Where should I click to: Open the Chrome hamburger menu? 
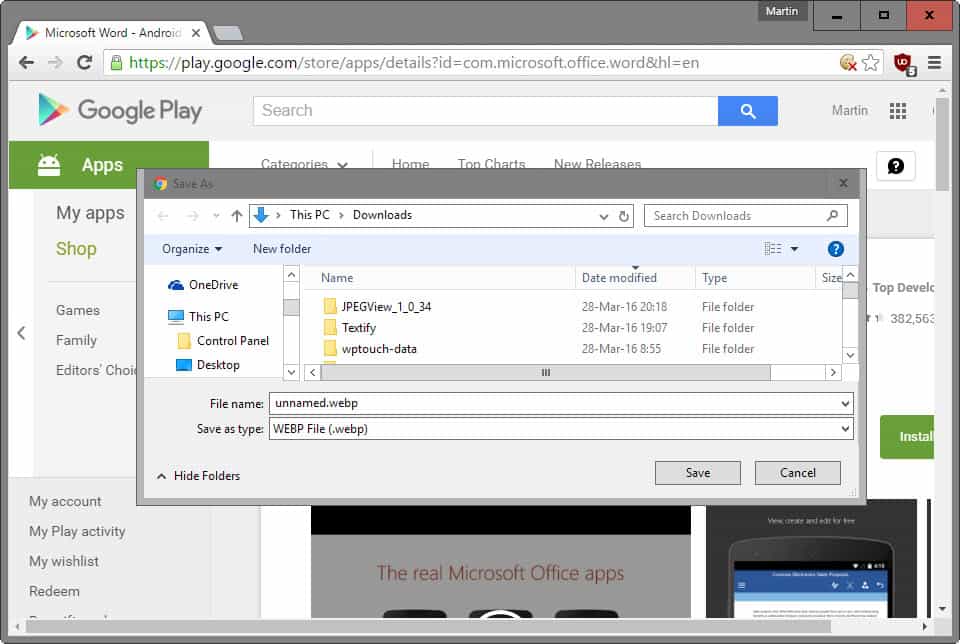[x=934, y=62]
